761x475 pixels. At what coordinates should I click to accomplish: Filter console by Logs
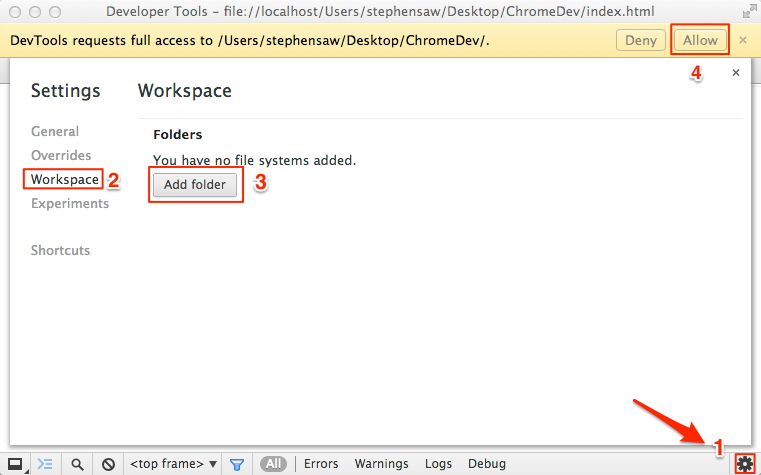438,464
